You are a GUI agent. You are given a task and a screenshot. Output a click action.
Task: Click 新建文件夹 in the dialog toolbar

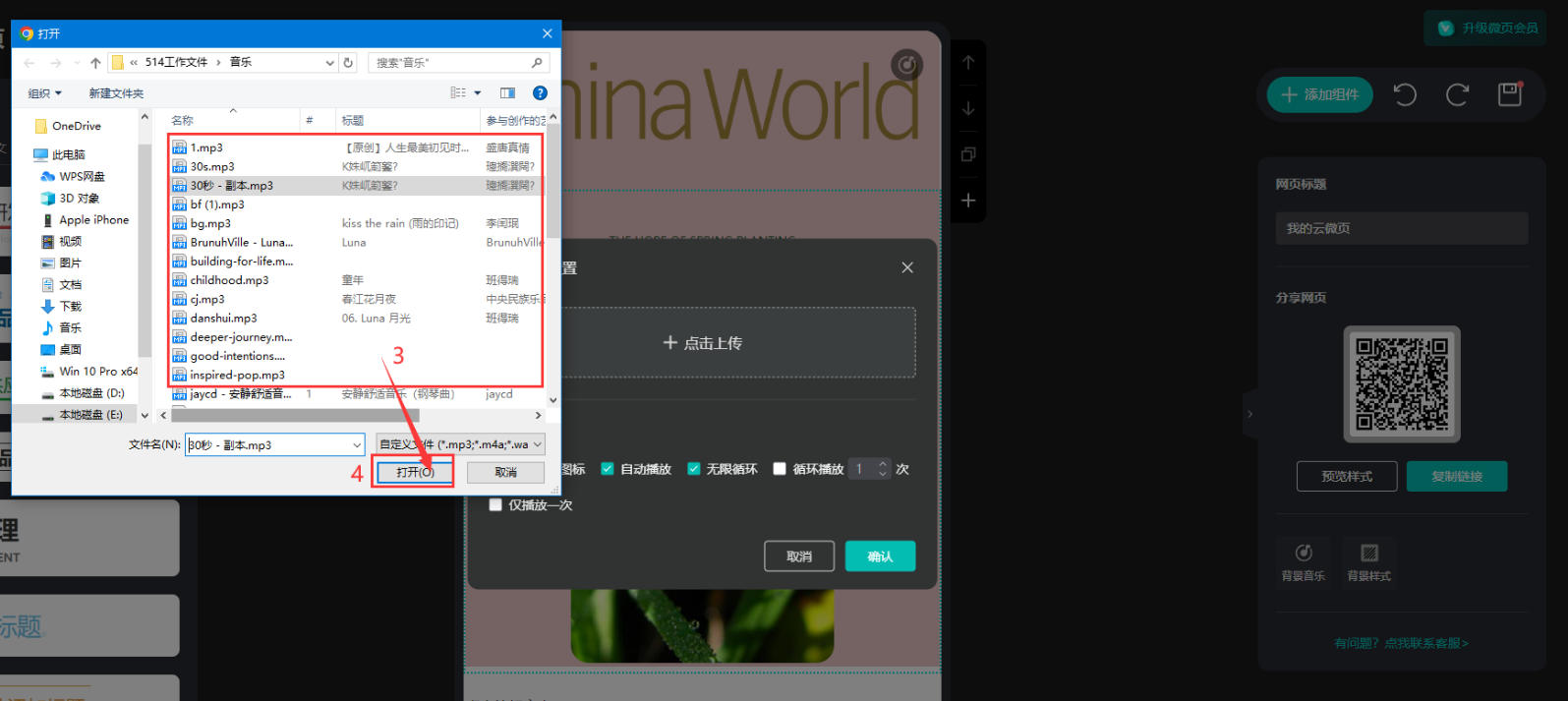pos(116,93)
